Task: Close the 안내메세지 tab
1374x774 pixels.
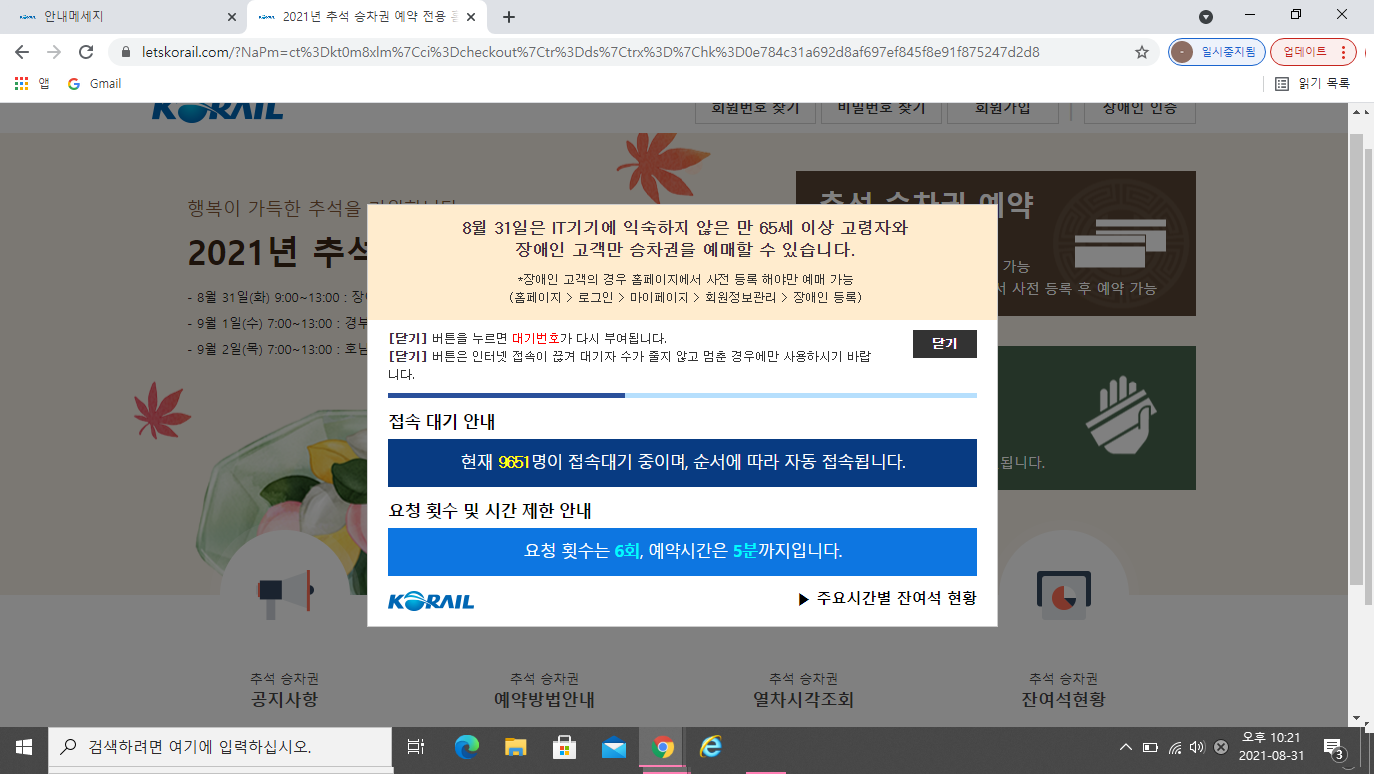Action: tap(231, 17)
